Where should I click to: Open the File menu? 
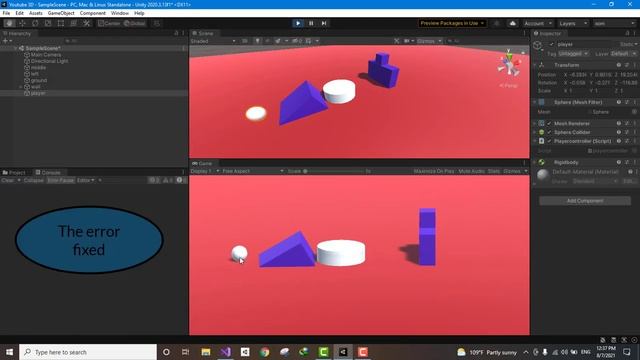(x=6, y=13)
